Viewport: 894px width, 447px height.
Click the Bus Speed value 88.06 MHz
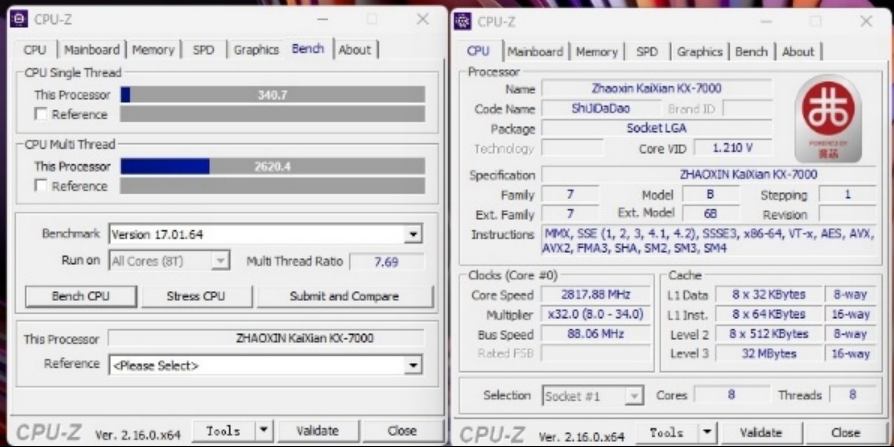pyautogui.click(x=596, y=334)
